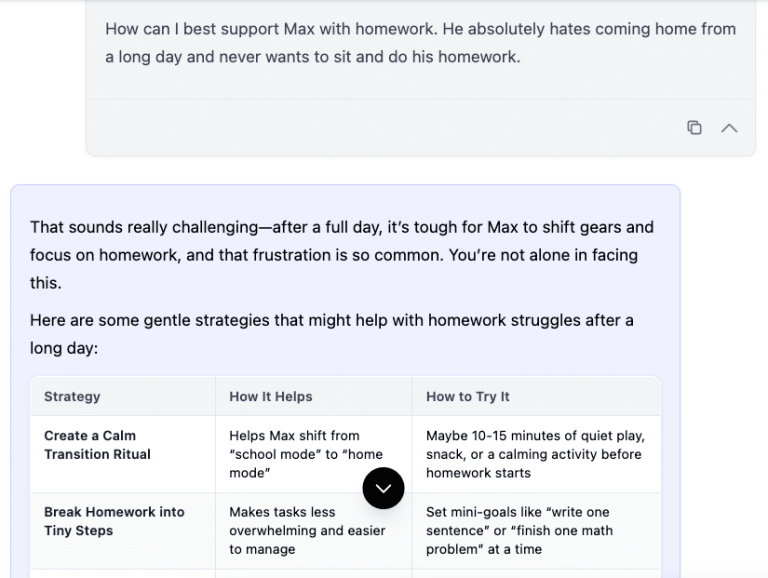Collapse the user message with the up chevron
768x578 pixels.
click(730, 127)
